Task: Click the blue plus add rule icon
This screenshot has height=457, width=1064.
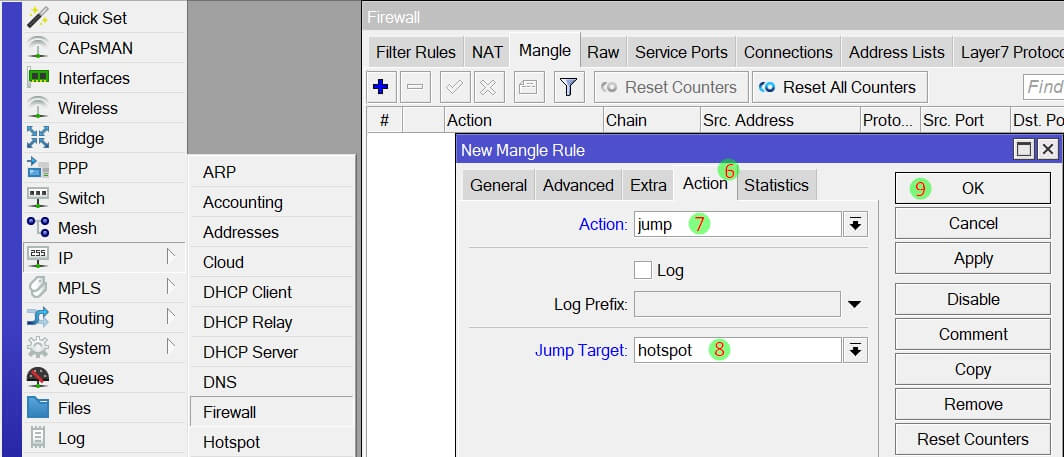Action: (380, 87)
